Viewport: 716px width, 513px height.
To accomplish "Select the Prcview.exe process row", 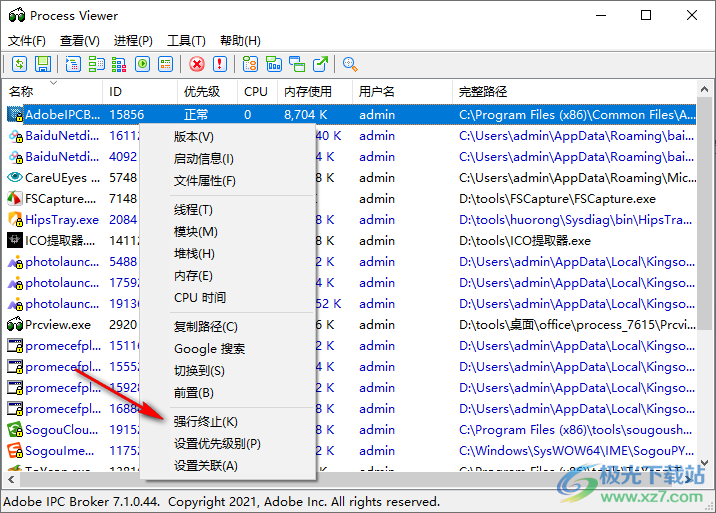I will pyautogui.click(x=351, y=324).
